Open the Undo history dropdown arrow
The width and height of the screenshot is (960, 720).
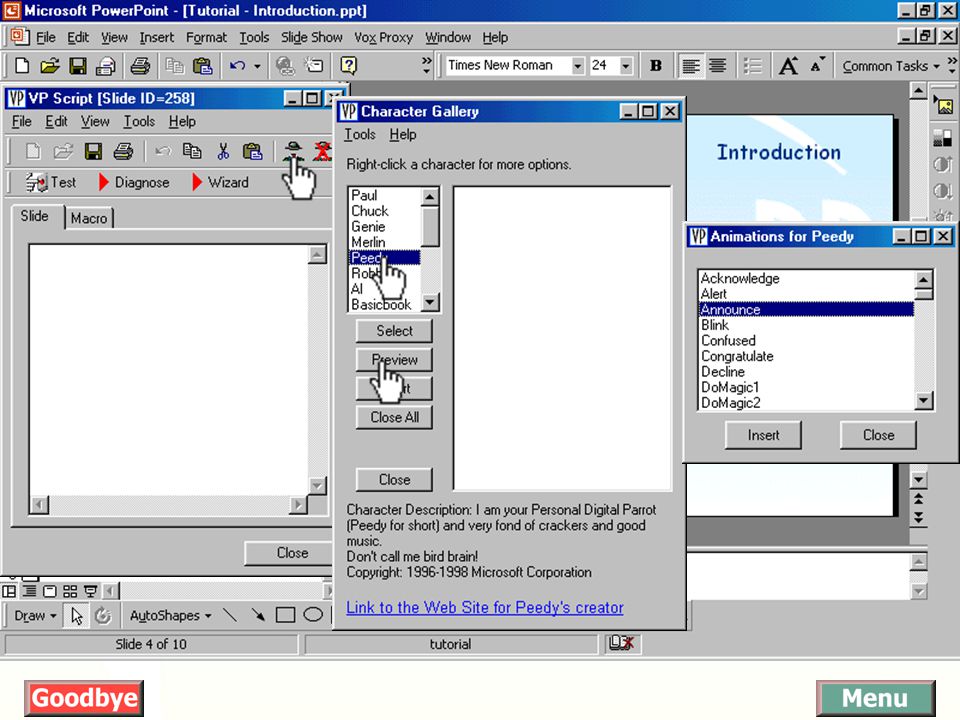pyautogui.click(x=257, y=66)
